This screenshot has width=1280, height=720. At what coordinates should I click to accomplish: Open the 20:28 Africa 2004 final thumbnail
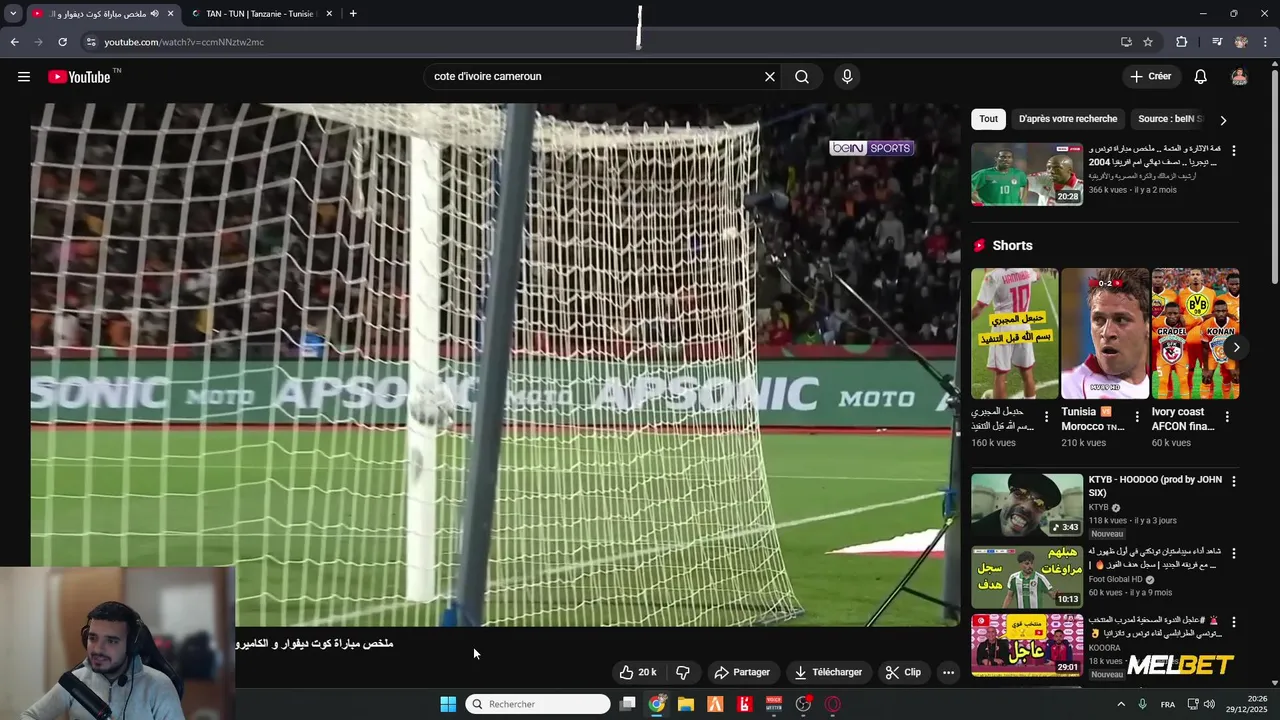(x=1026, y=174)
